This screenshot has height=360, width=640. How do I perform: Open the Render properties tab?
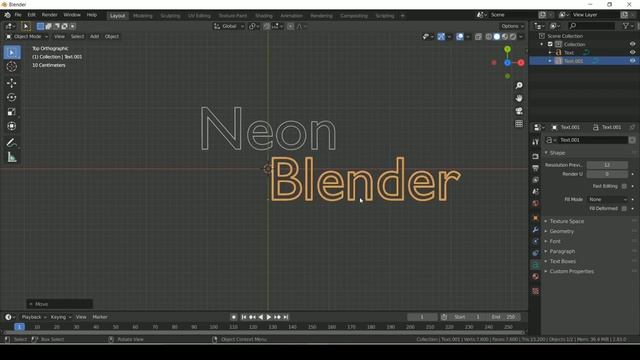point(536,156)
